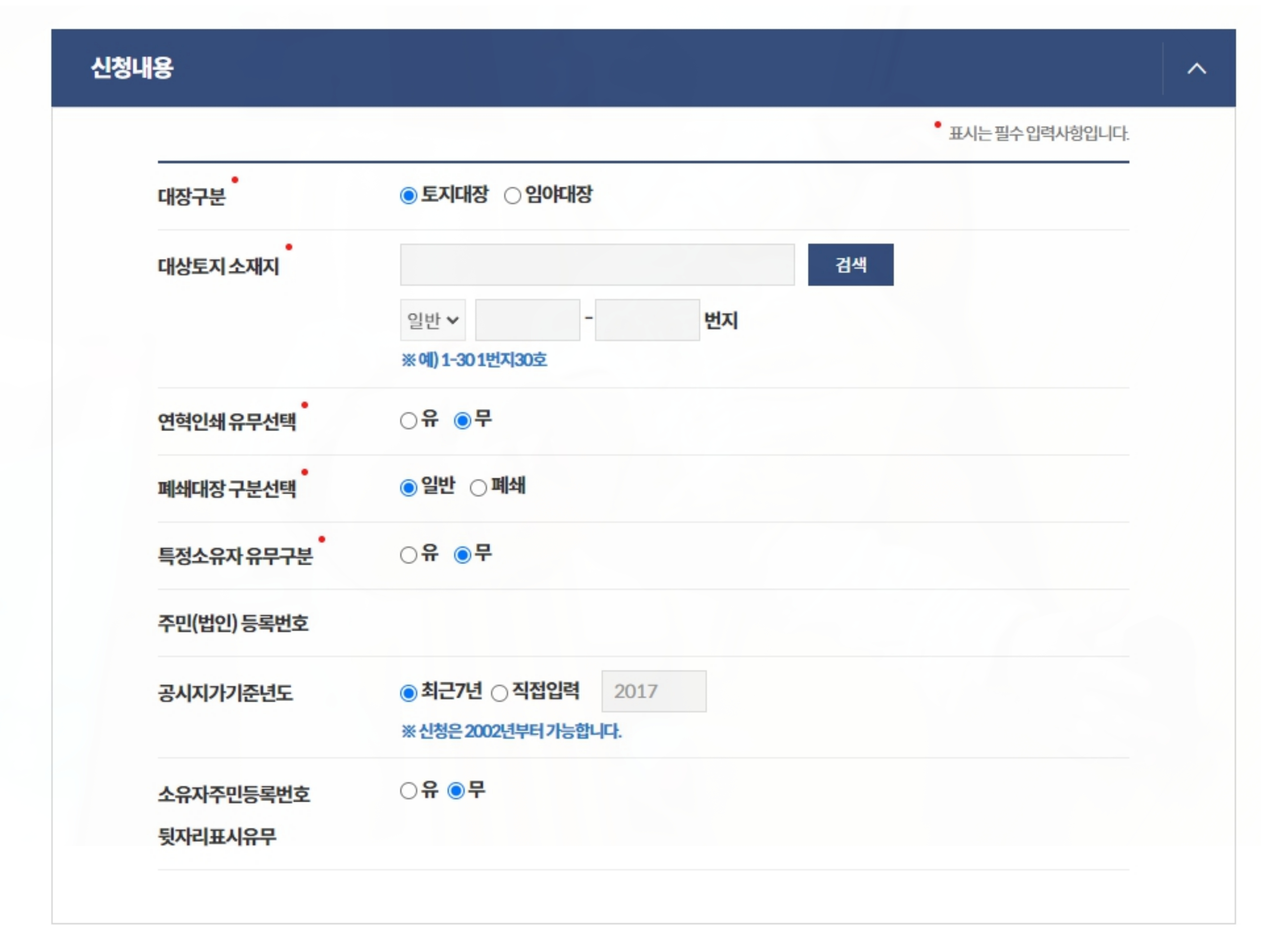Click the 대상토지 소재지 address field
Image resolution: width=1273 pixels, height=952 pixels.
click(597, 265)
